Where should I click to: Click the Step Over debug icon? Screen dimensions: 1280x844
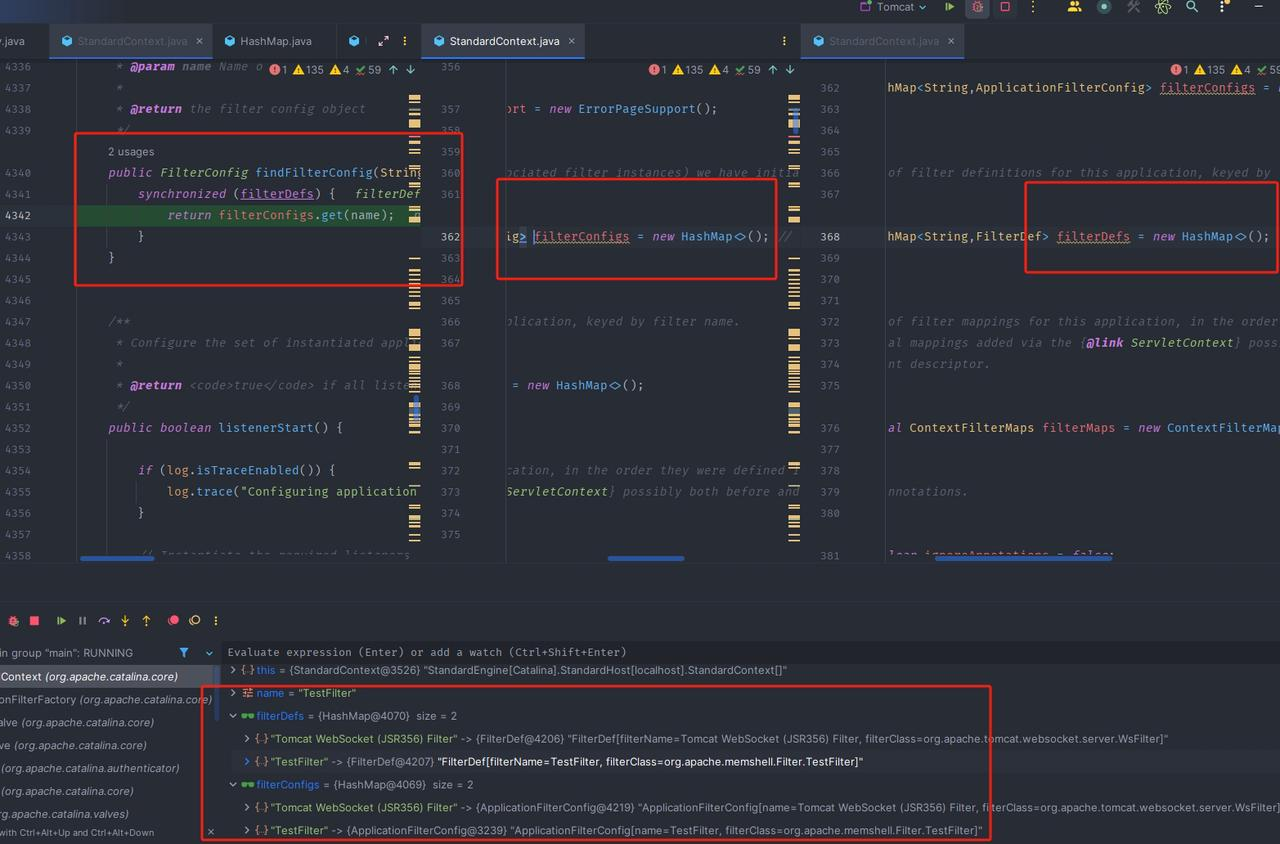[103, 621]
